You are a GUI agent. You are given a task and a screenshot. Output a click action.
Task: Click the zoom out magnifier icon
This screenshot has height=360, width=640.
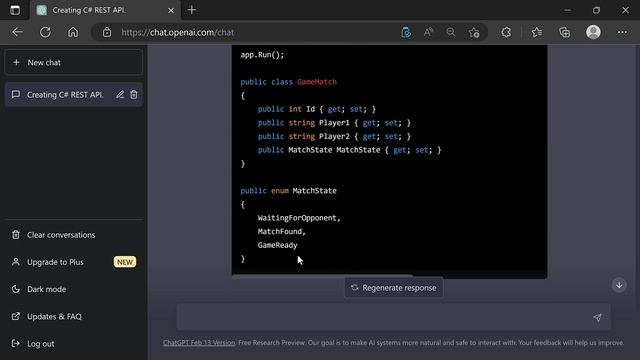[451, 32]
